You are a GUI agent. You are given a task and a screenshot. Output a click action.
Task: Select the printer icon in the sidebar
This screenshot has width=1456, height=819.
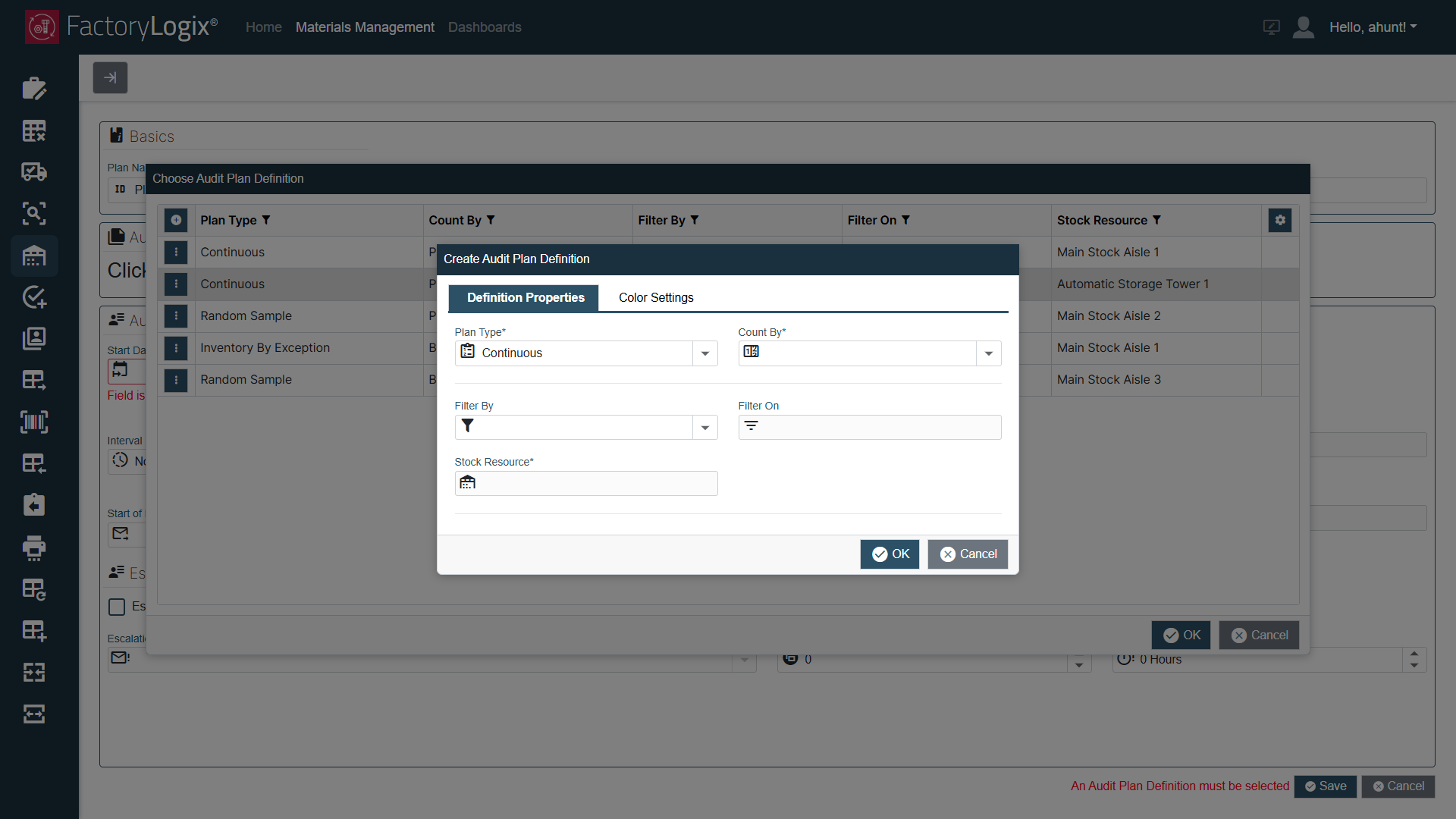[34, 548]
